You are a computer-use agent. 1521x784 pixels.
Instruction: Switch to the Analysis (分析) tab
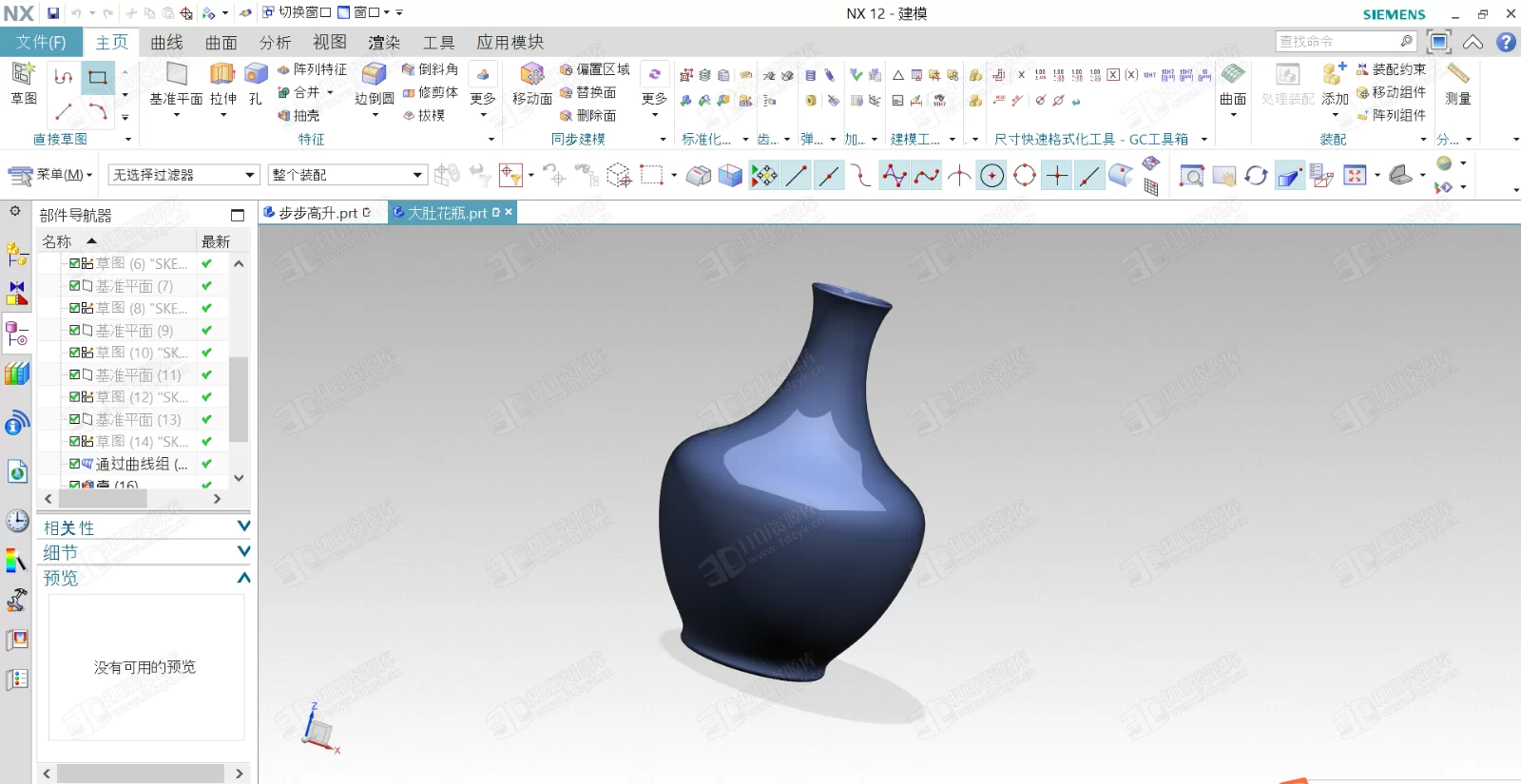coord(275,42)
